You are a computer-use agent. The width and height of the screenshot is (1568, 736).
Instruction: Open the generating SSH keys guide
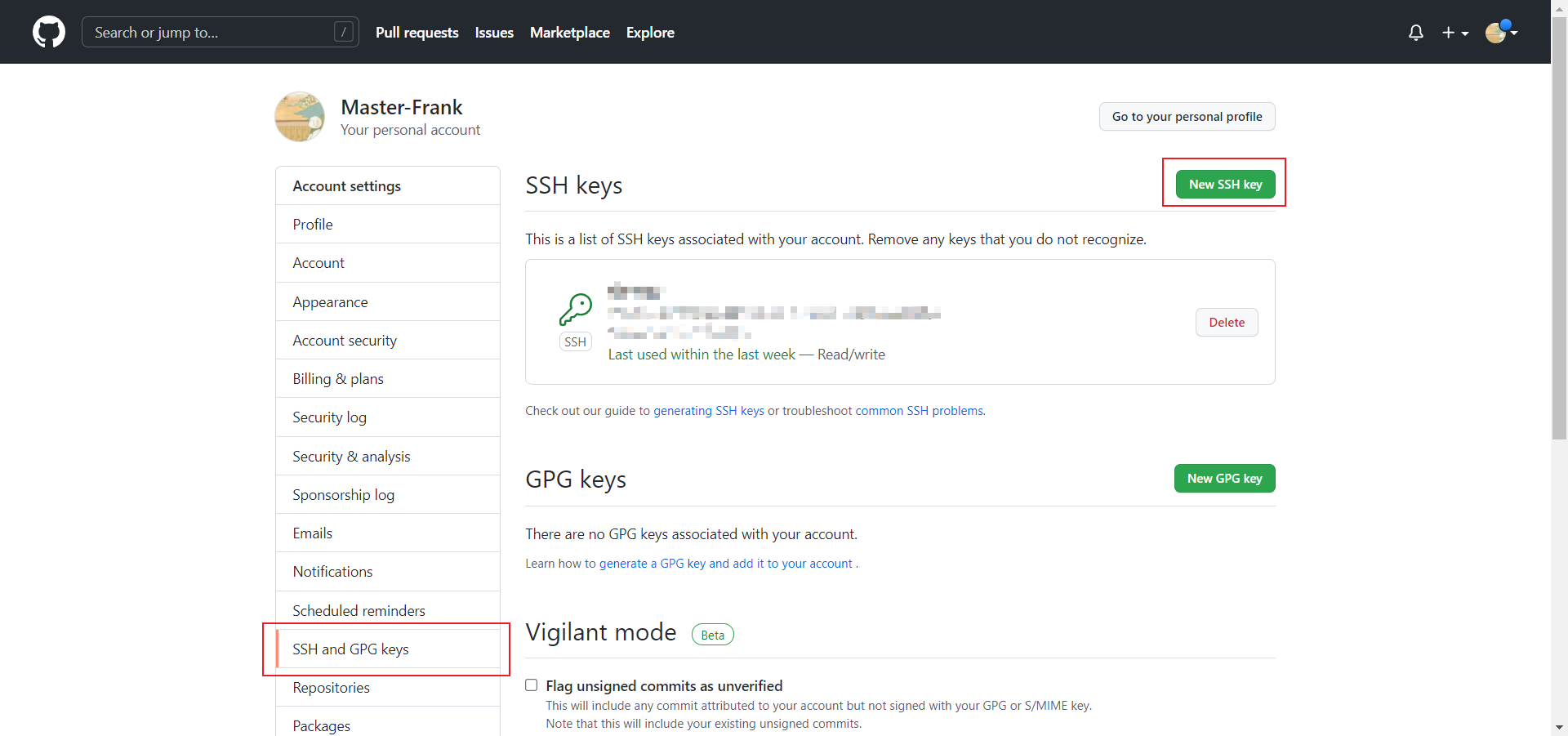[709, 410]
